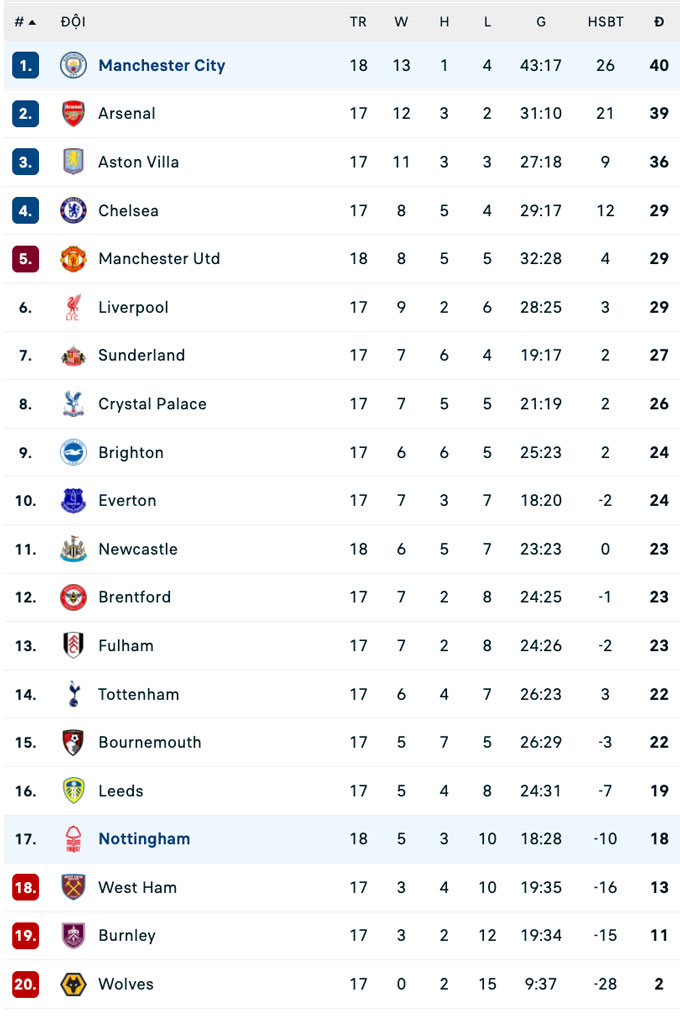Click the Wolves club crest
The image size is (680, 1016).
point(73,984)
